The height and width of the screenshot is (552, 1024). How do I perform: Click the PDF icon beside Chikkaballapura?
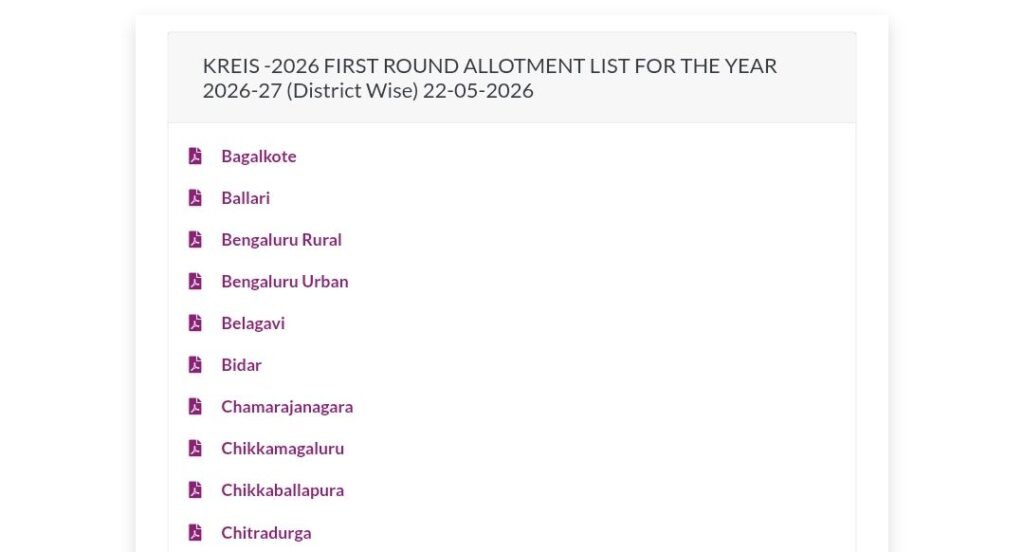(x=195, y=491)
